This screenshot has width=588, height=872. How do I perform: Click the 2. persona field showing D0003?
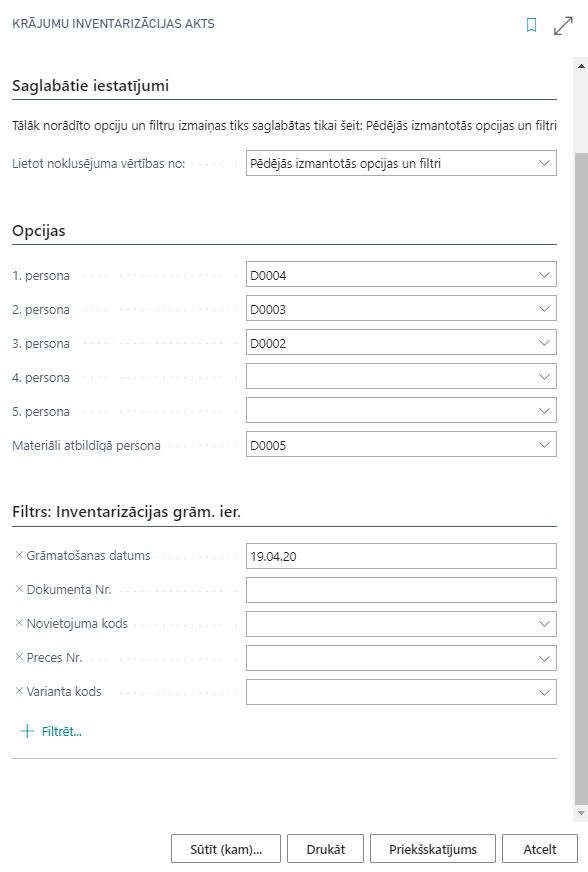pos(401,309)
